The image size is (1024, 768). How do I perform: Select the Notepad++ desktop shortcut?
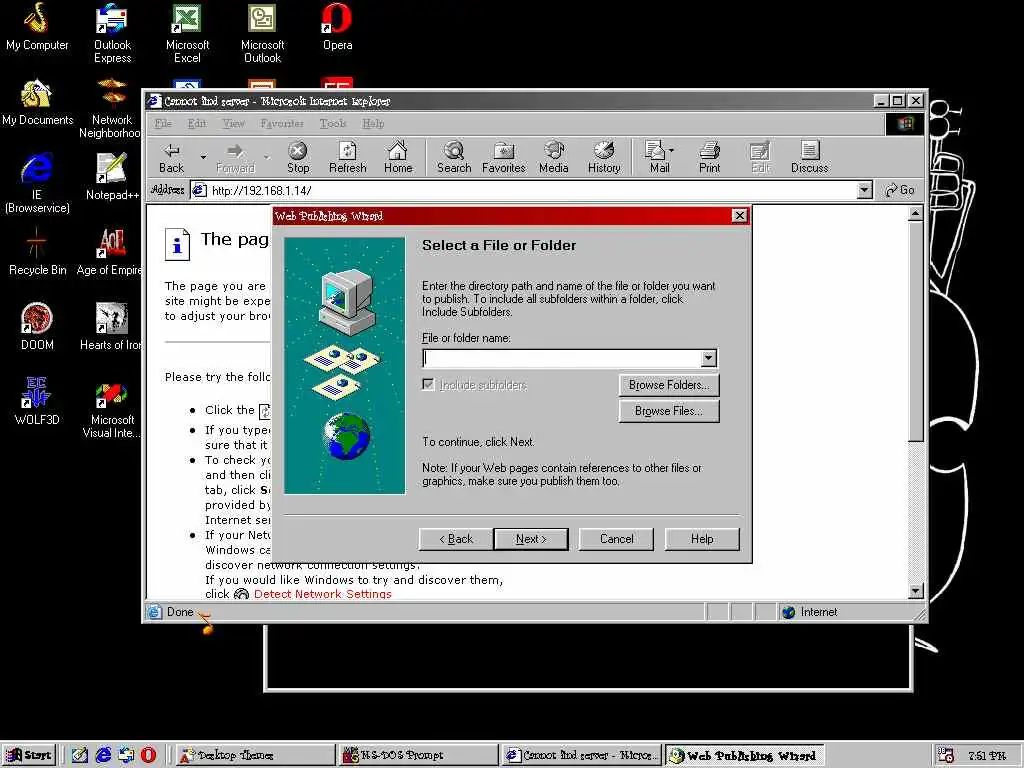[112, 177]
